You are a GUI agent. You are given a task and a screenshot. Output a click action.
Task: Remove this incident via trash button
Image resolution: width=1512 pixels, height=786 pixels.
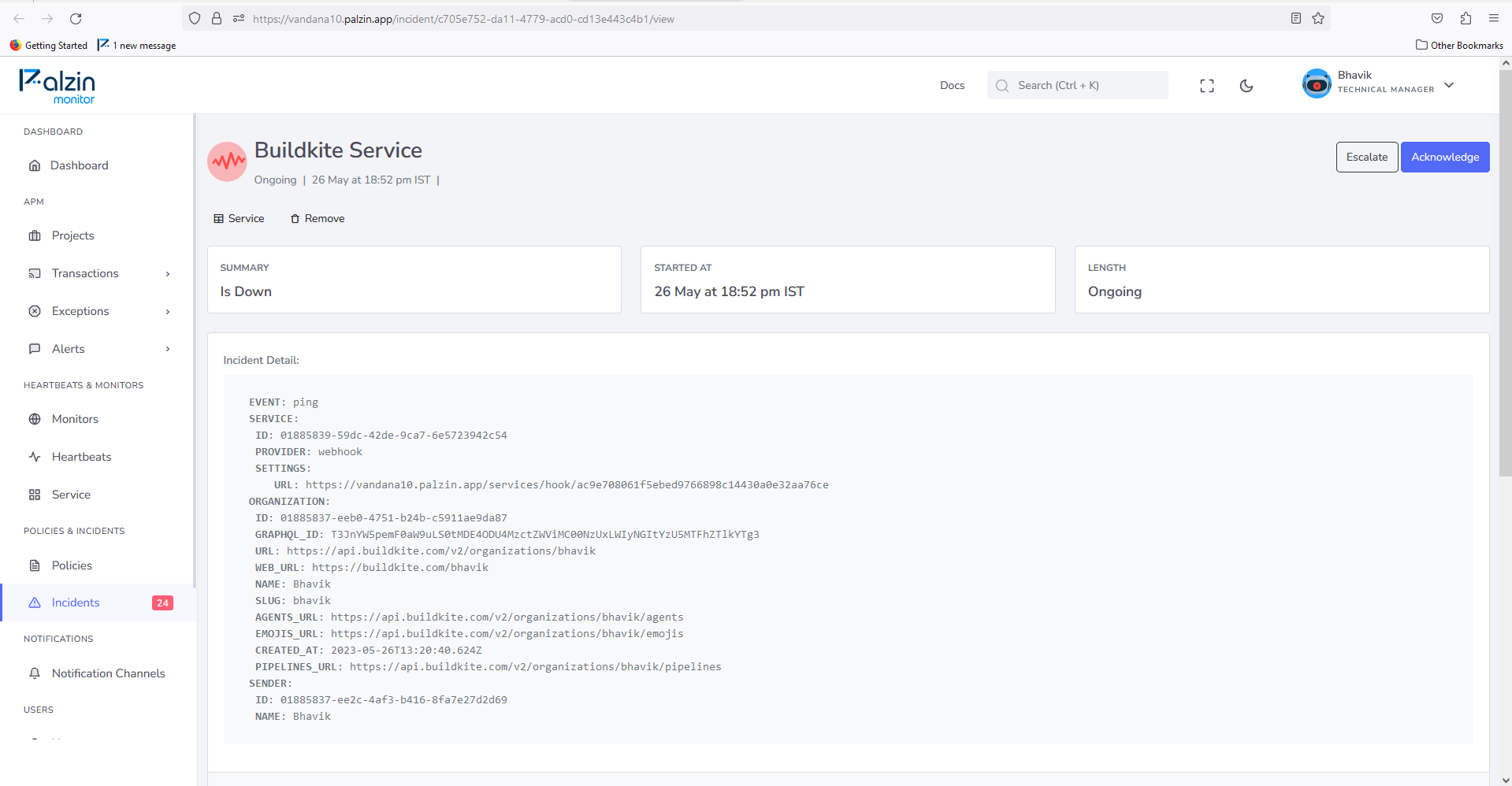[x=317, y=218]
